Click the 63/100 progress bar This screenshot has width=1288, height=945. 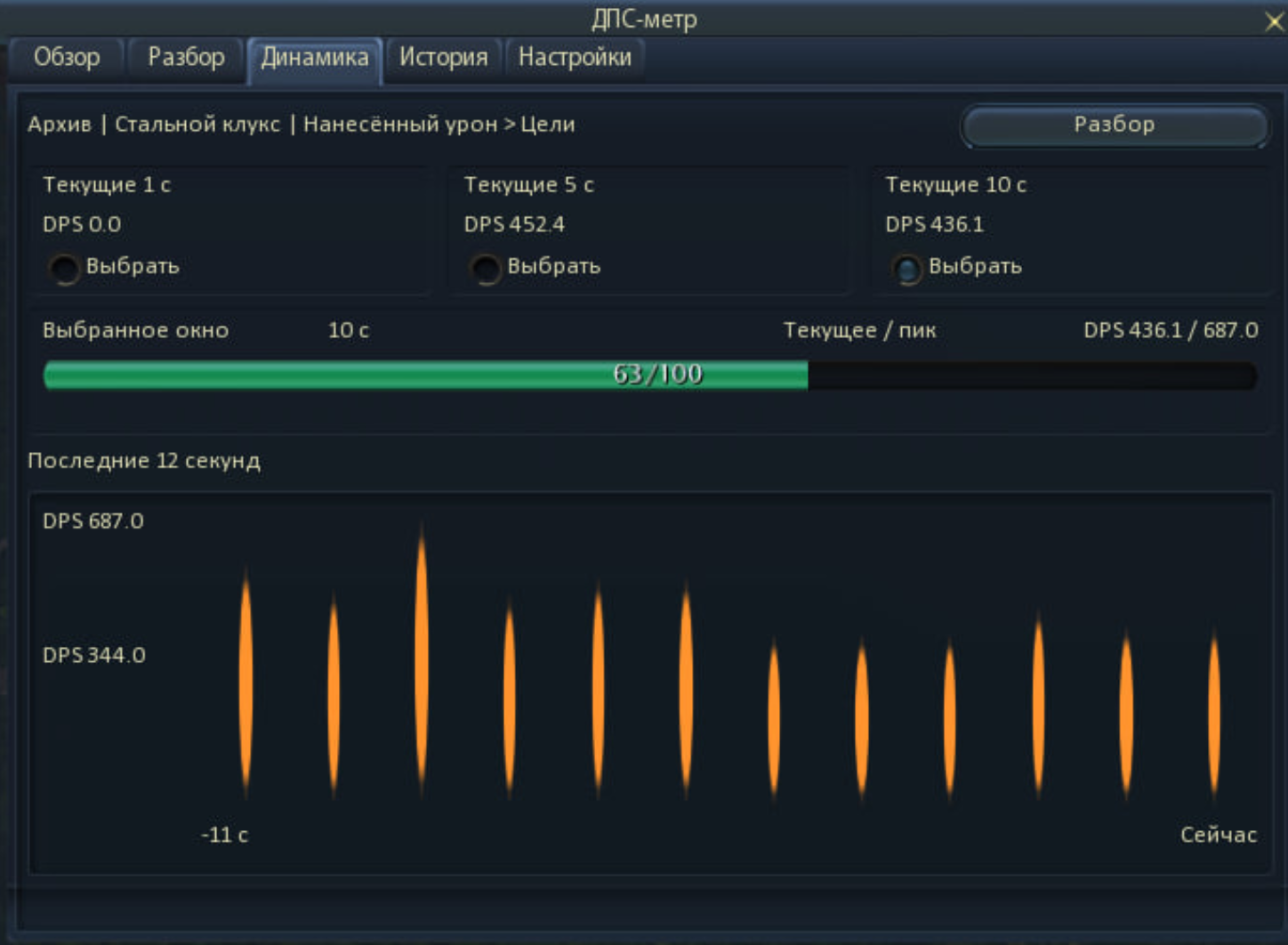(x=650, y=376)
